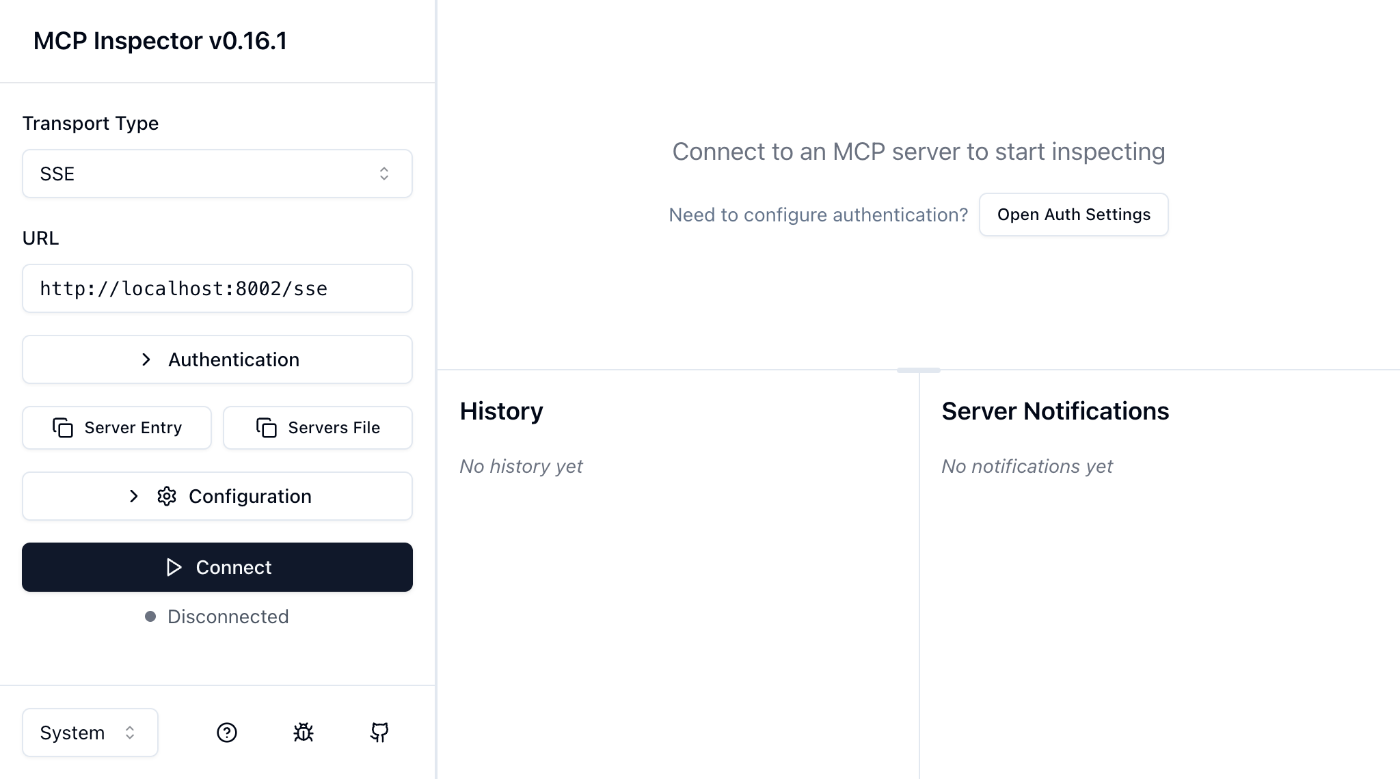
Task: Click the Transport Type label
Action: (x=91, y=123)
